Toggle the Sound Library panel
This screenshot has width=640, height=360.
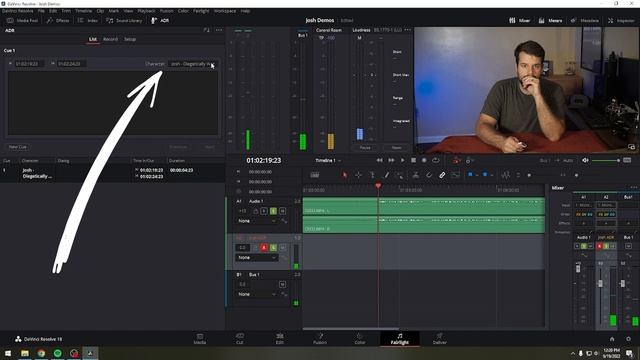[124, 20]
